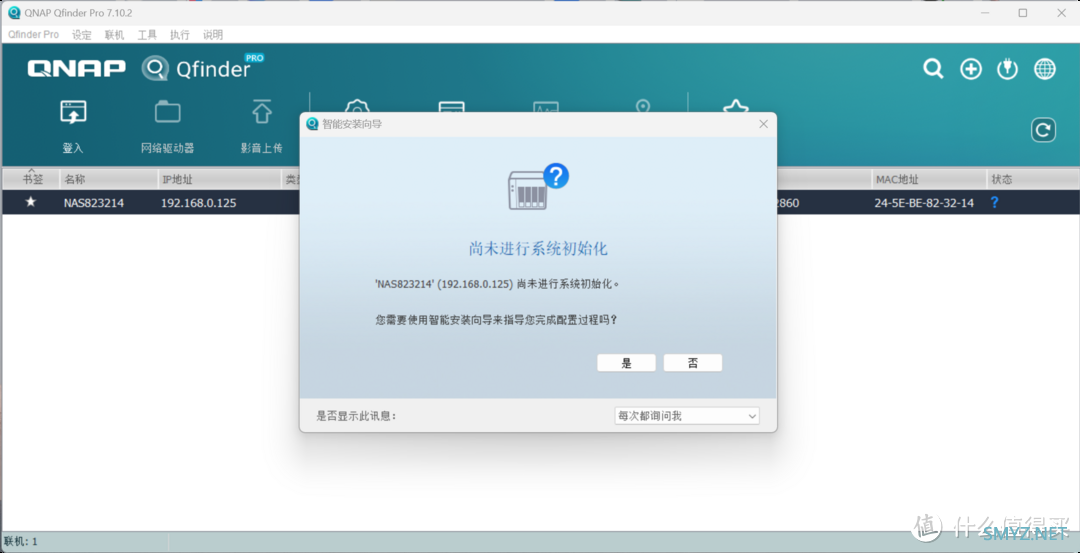Open the 说明 menu
The image size is (1080, 553).
click(x=213, y=34)
